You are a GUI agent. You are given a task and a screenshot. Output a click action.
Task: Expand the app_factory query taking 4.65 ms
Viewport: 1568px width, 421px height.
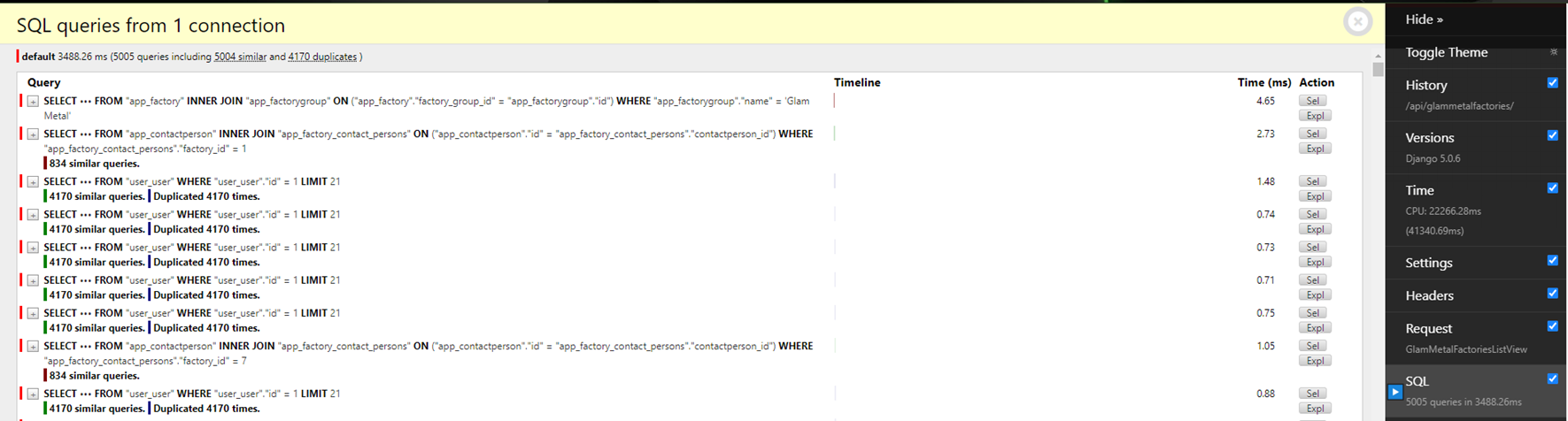point(33,102)
